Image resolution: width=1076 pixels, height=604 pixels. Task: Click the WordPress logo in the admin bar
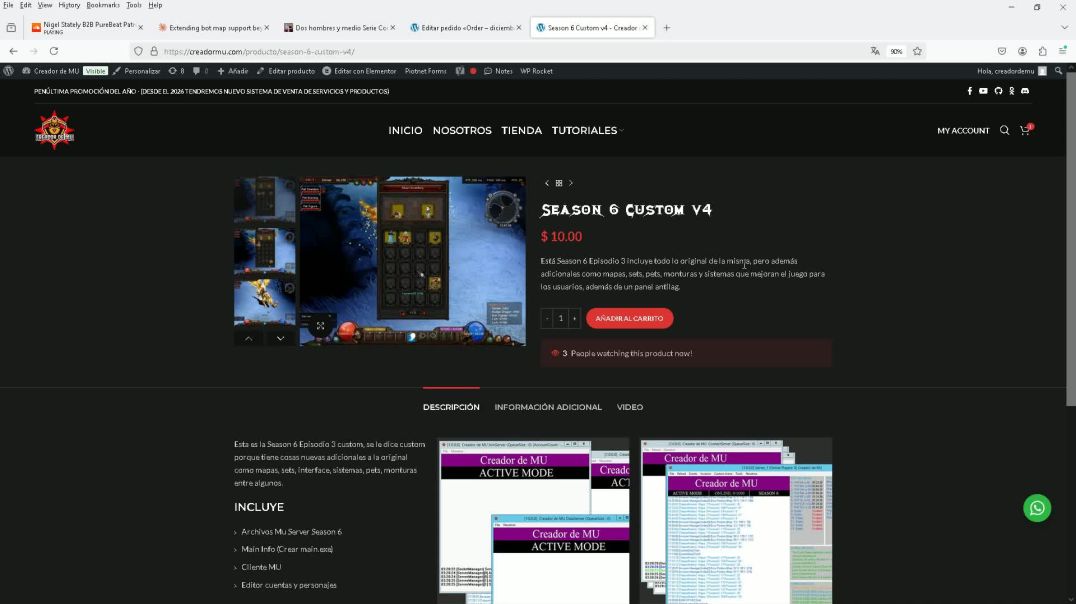tap(8, 71)
